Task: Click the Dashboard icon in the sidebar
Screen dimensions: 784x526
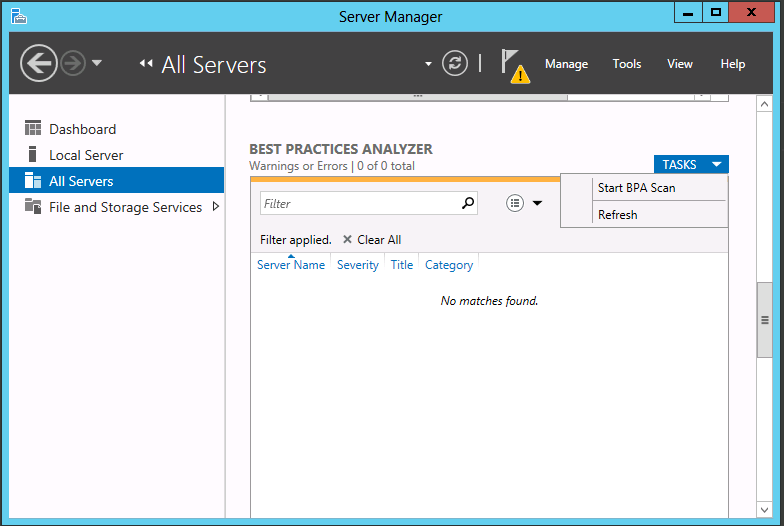Action: click(x=33, y=129)
